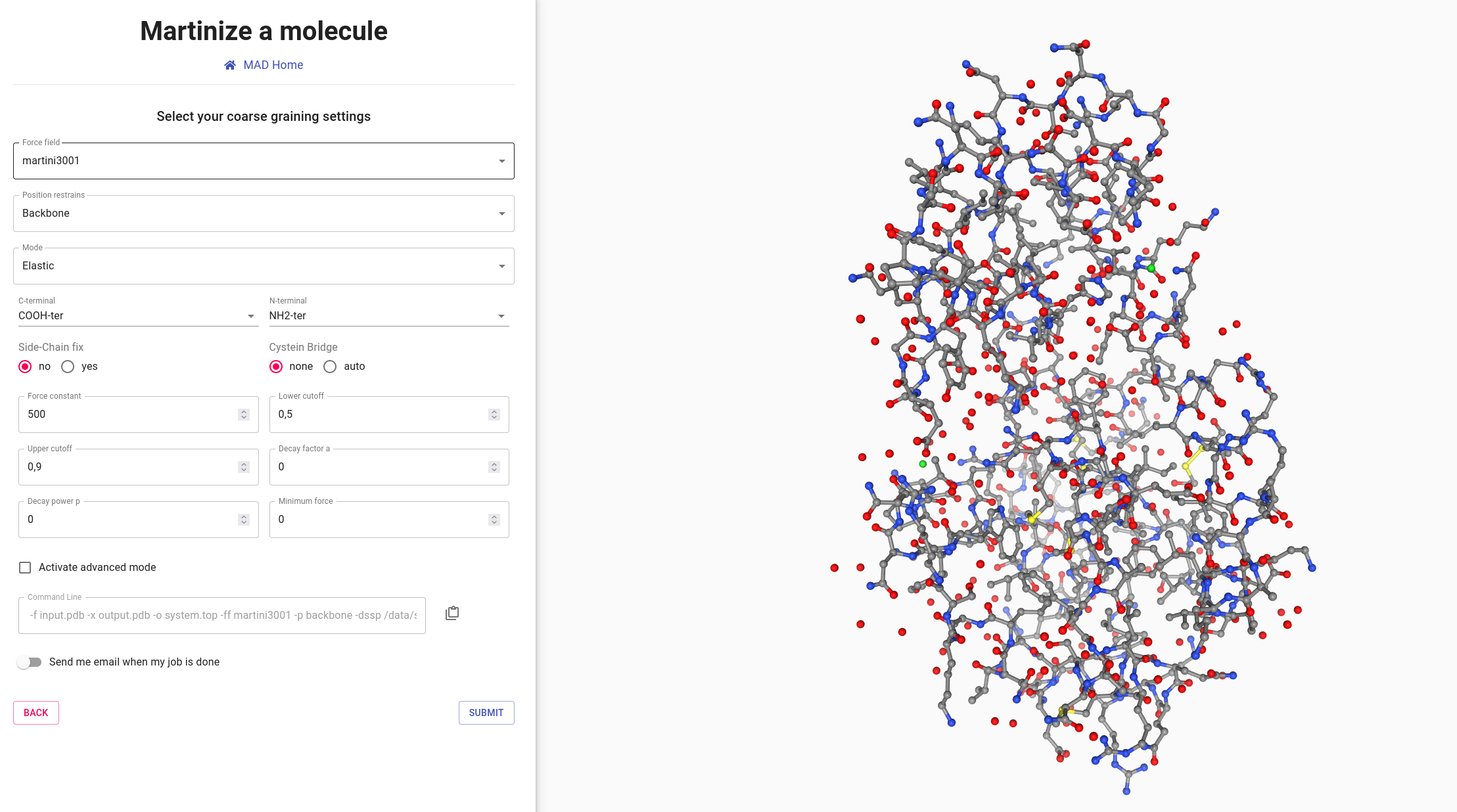Select 'yes' for Side-Chain fix
The width and height of the screenshot is (1457, 812).
coord(68,367)
